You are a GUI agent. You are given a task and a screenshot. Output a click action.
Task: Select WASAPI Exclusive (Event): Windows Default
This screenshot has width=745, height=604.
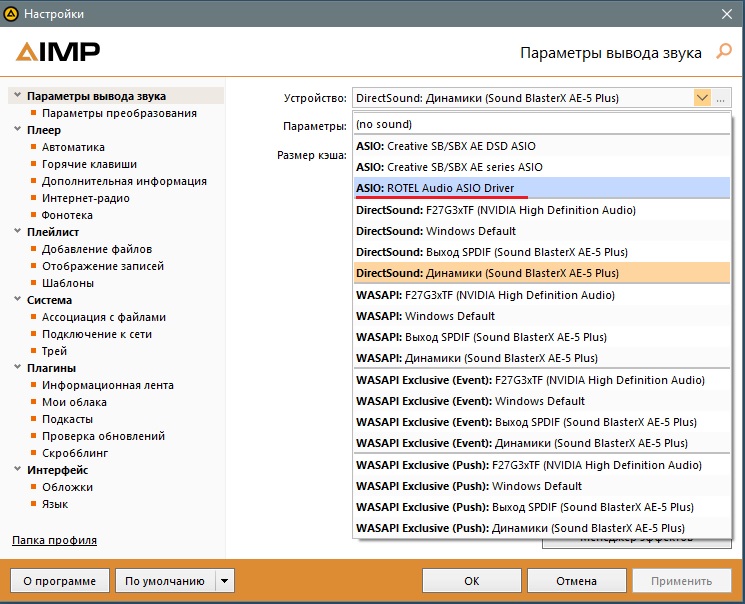542,401
